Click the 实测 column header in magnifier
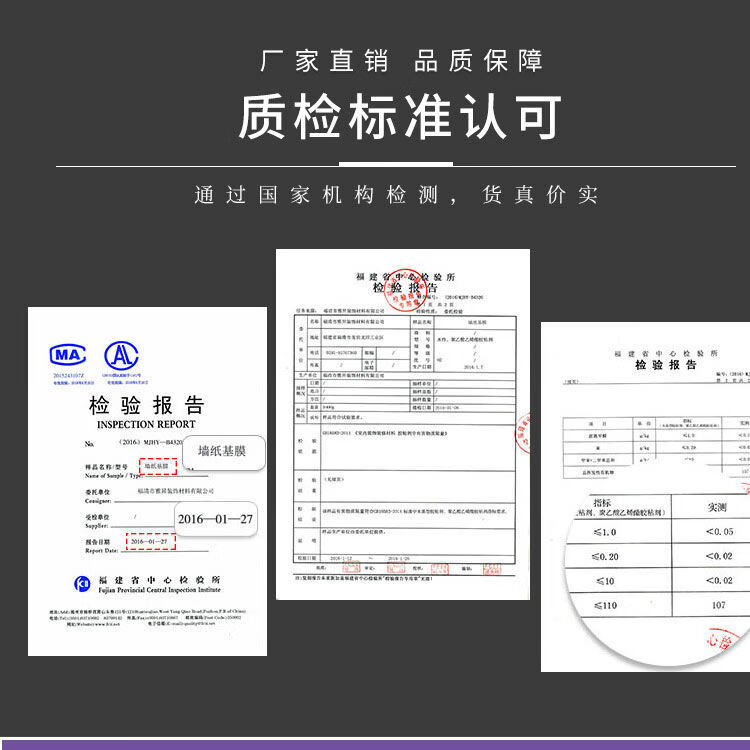This screenshot has width=750, height=750. [717, 507]
